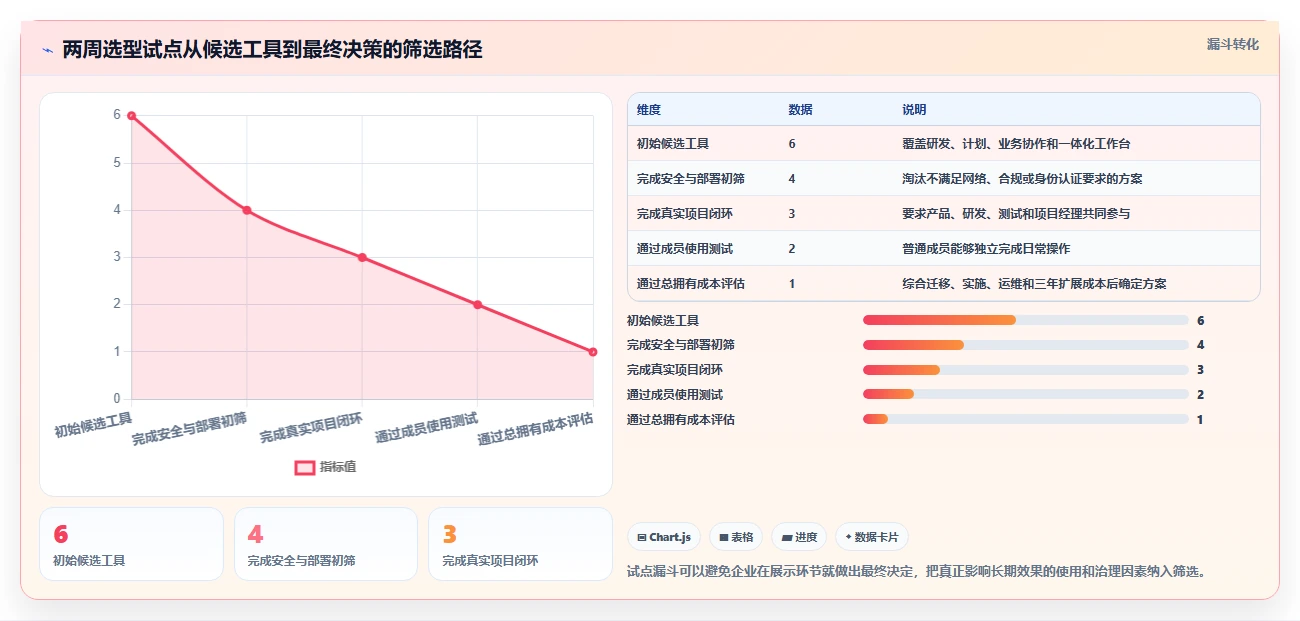Click the 完成安全与部署初筛 cell in the table
Image resolution: width=1300 pixels, height=621 pixels.
(691, 179)
